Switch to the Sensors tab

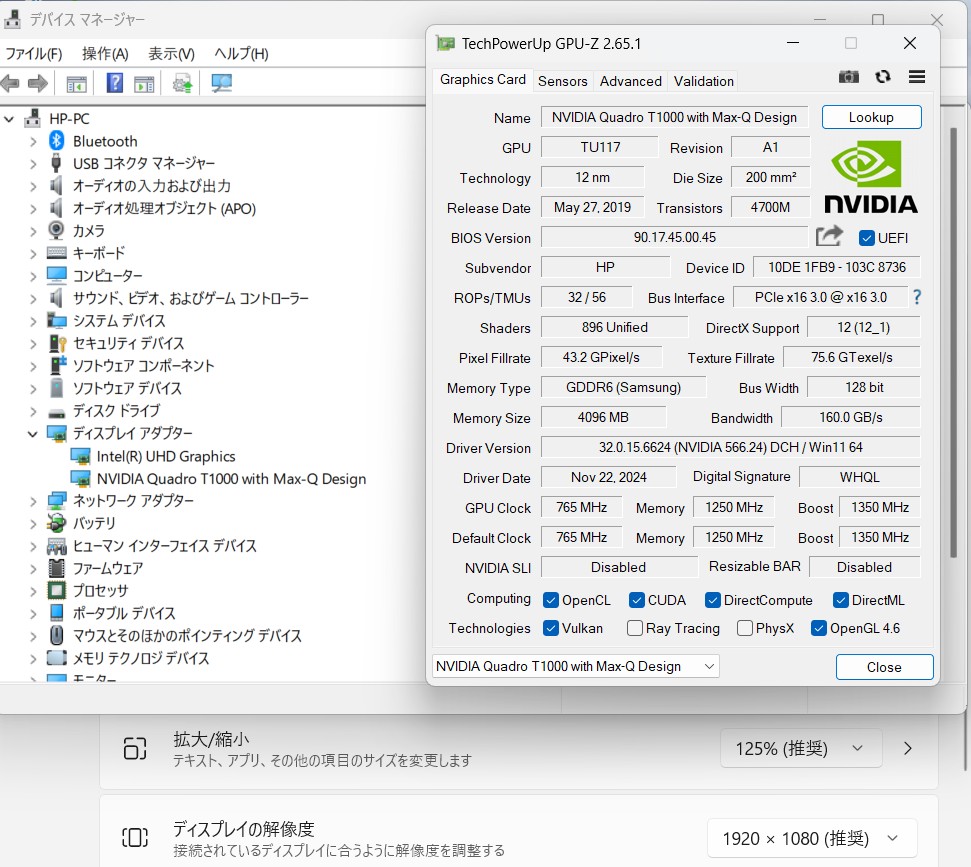(x=562, y=81)
